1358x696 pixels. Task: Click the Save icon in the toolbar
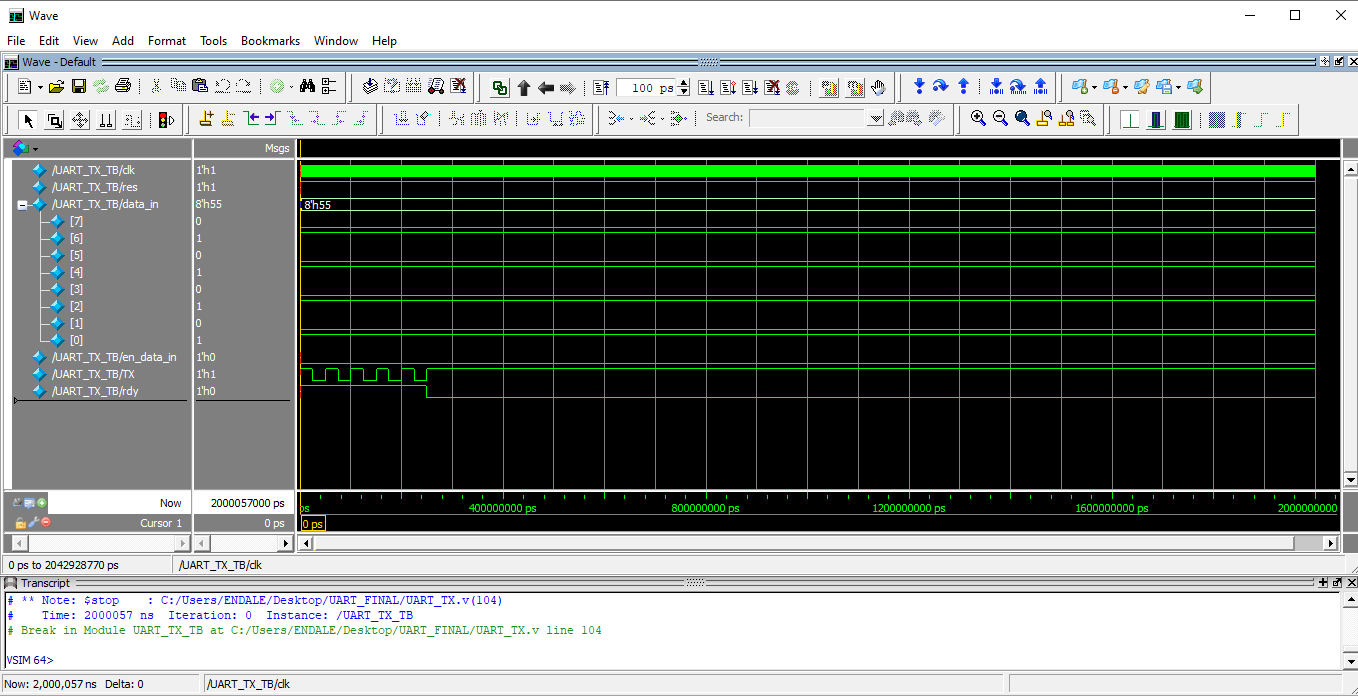[x=78, y=87]
